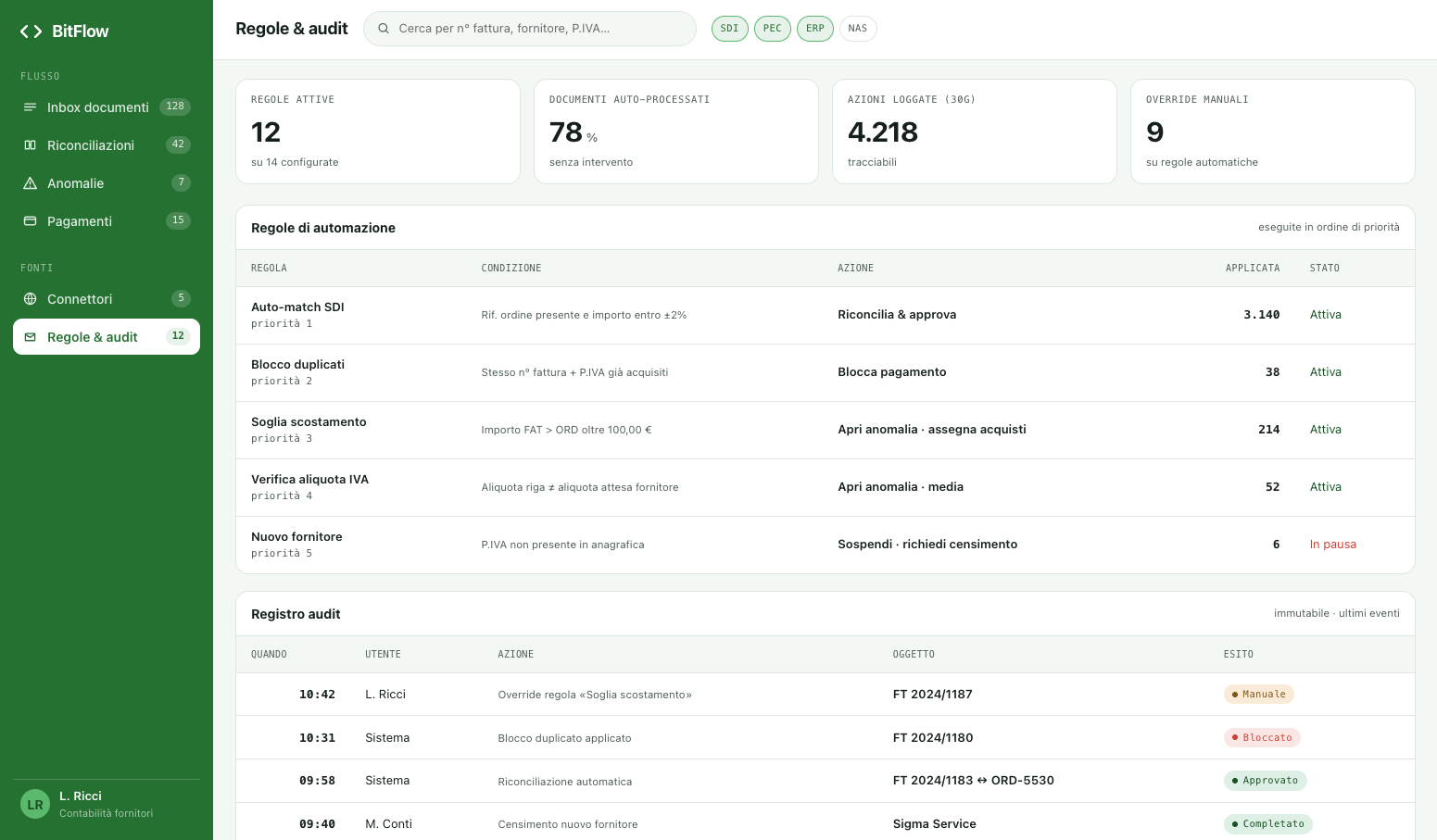Click the Approvato outcome badge

[x=1266, y=781]
